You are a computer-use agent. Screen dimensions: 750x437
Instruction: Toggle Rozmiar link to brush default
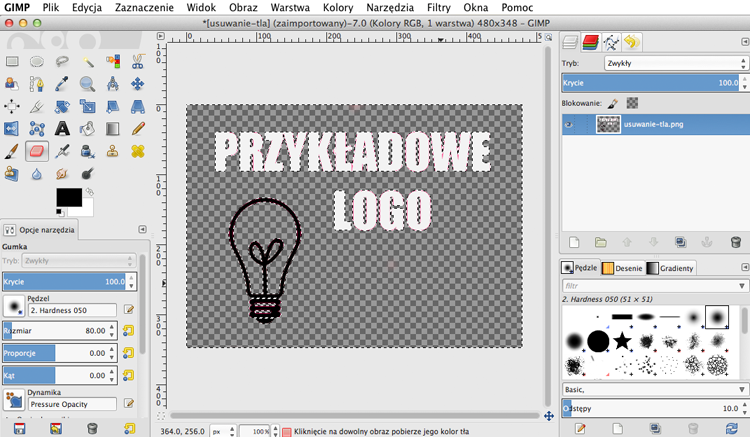tap(128, 330)
